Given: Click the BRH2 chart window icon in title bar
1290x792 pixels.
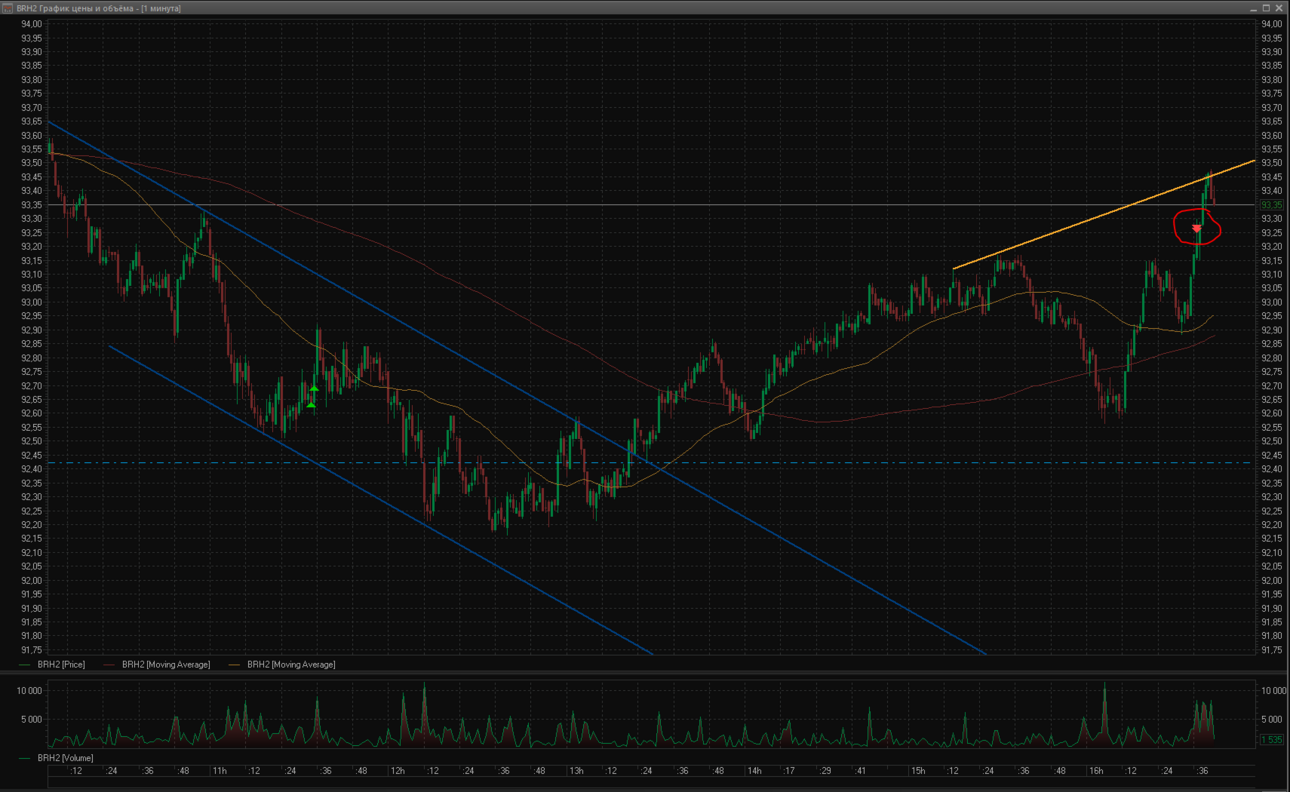Looking at the screenshot, I should pos(8,7).
